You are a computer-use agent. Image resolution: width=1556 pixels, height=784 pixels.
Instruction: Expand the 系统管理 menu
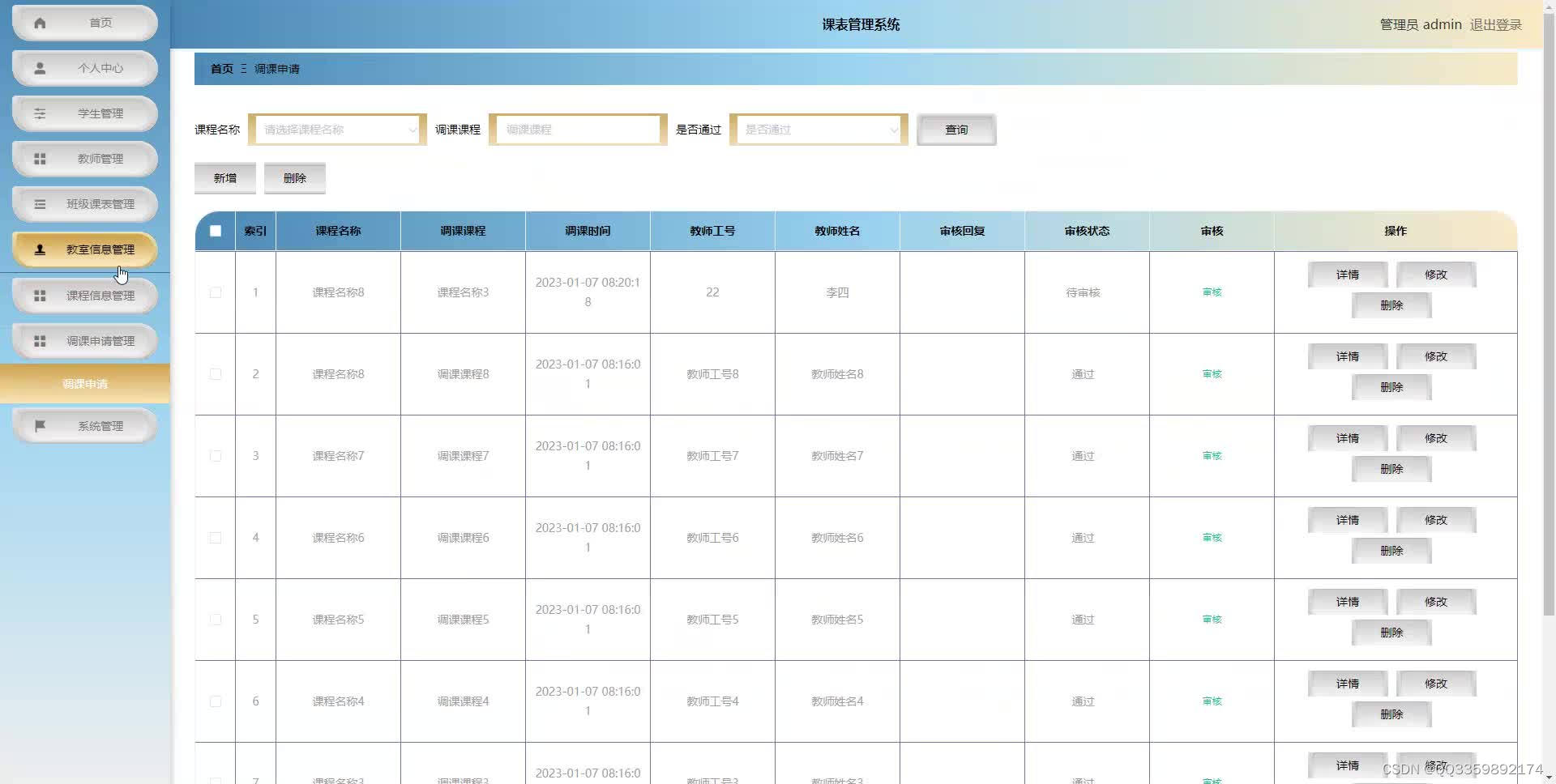85,426
